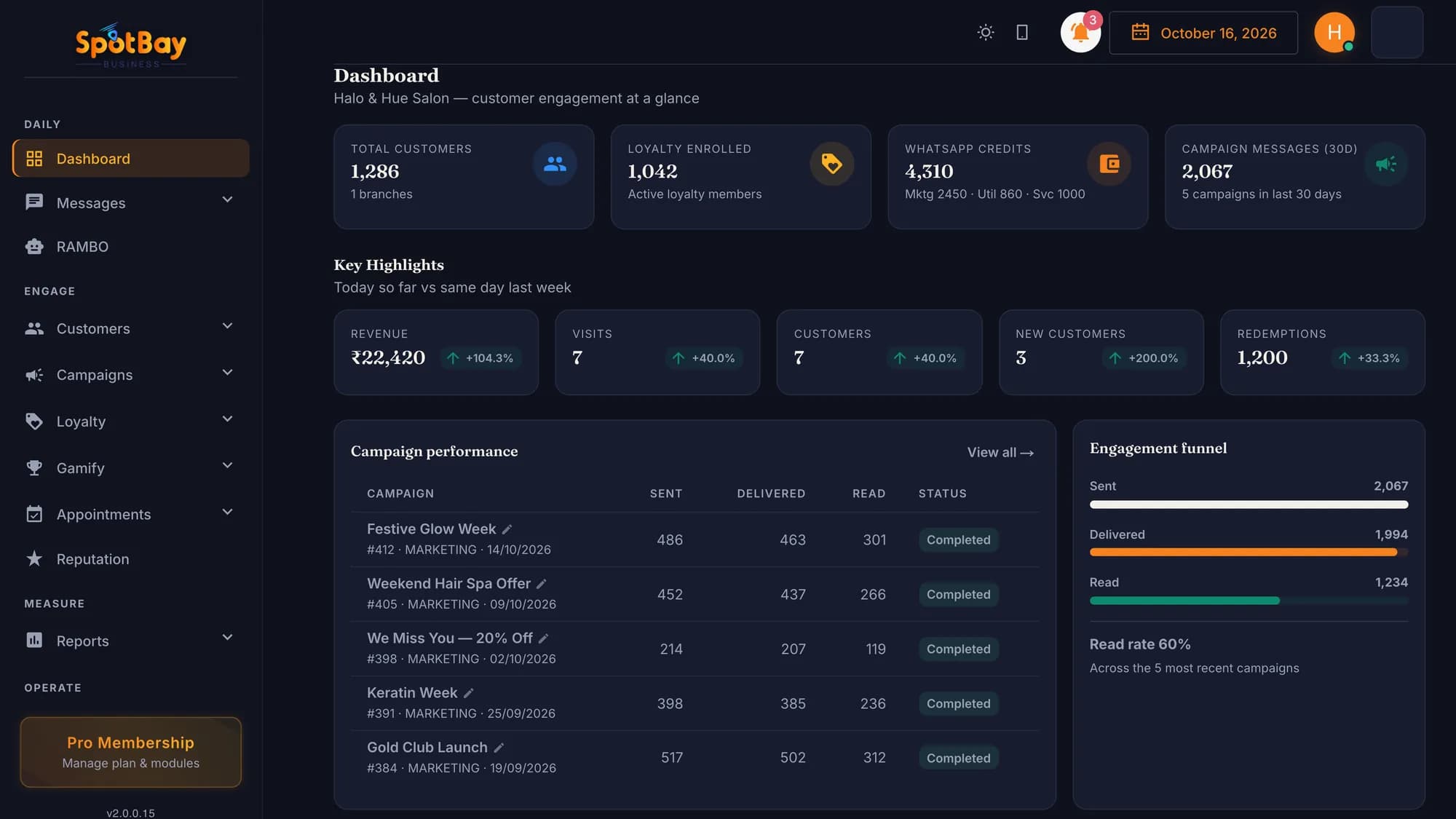Click Completed status for Keratin Week

pos(958,704)
